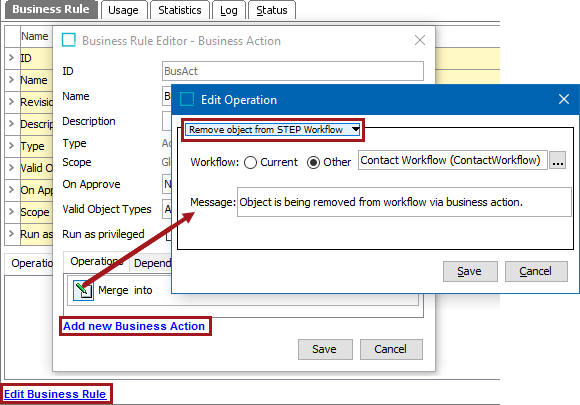Expand the Type row in the table
Viewport: 580px width, 405px height.
[11, 145]
